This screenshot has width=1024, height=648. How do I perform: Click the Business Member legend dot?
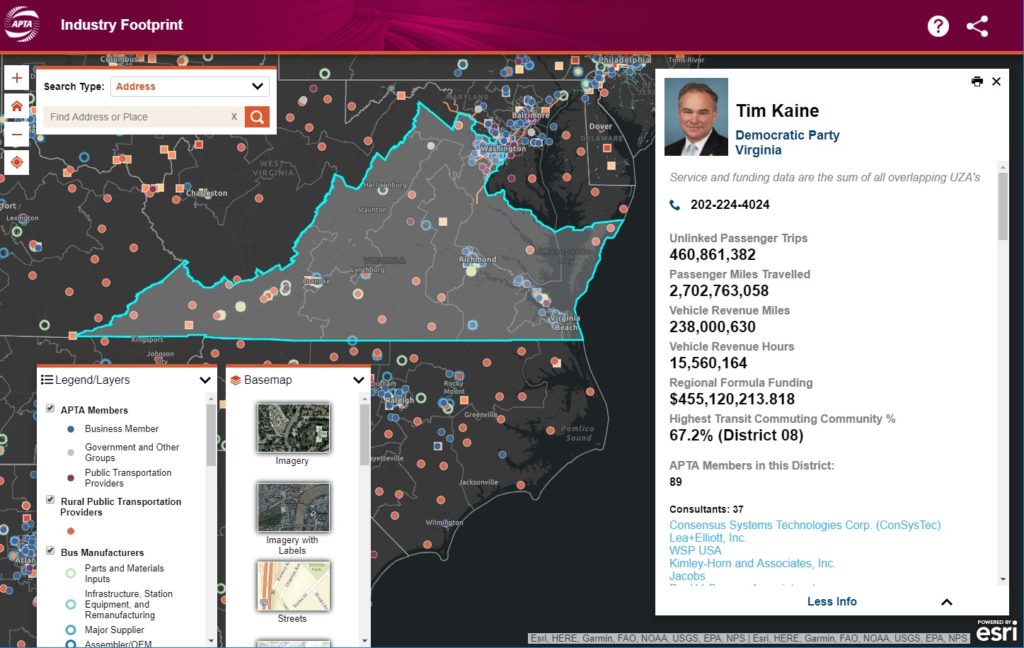coord(71,429)
